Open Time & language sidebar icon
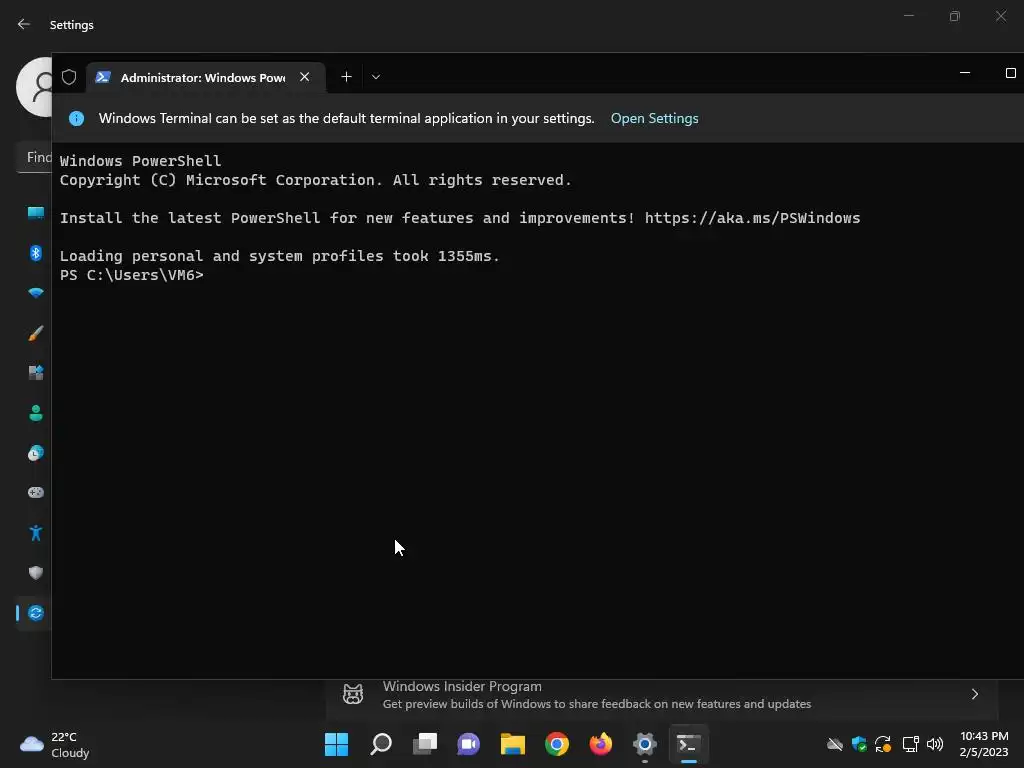This screenshot has height=768, width=1024. point(35,453)
